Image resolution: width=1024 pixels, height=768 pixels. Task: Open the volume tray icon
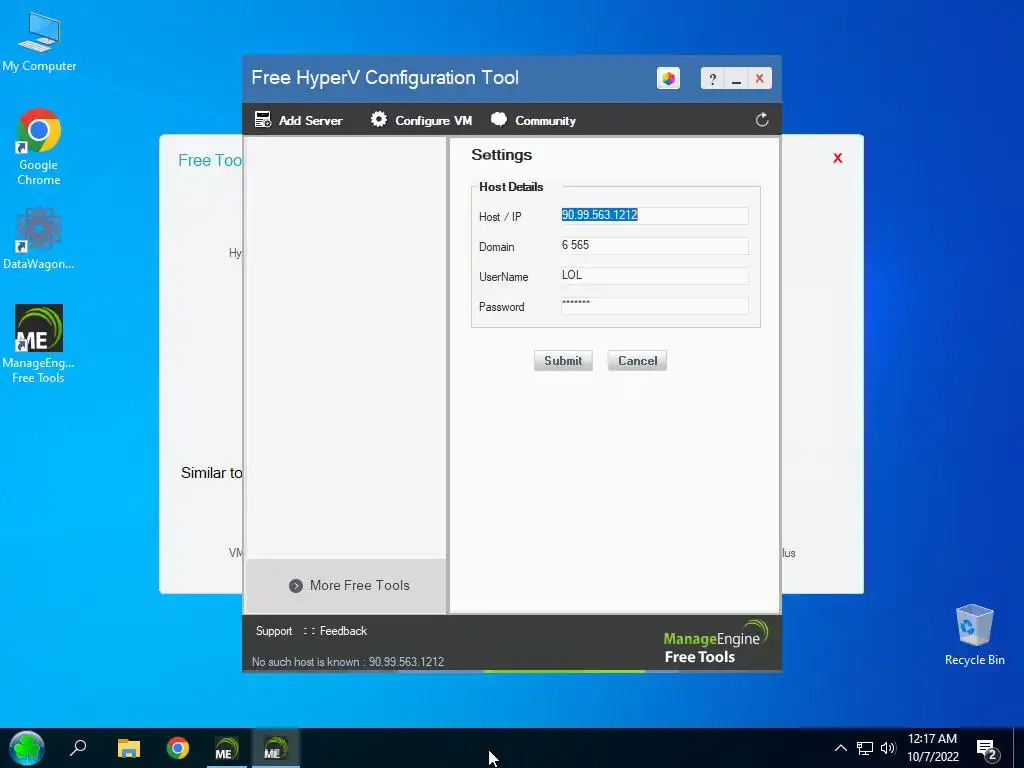coord(888,748)
